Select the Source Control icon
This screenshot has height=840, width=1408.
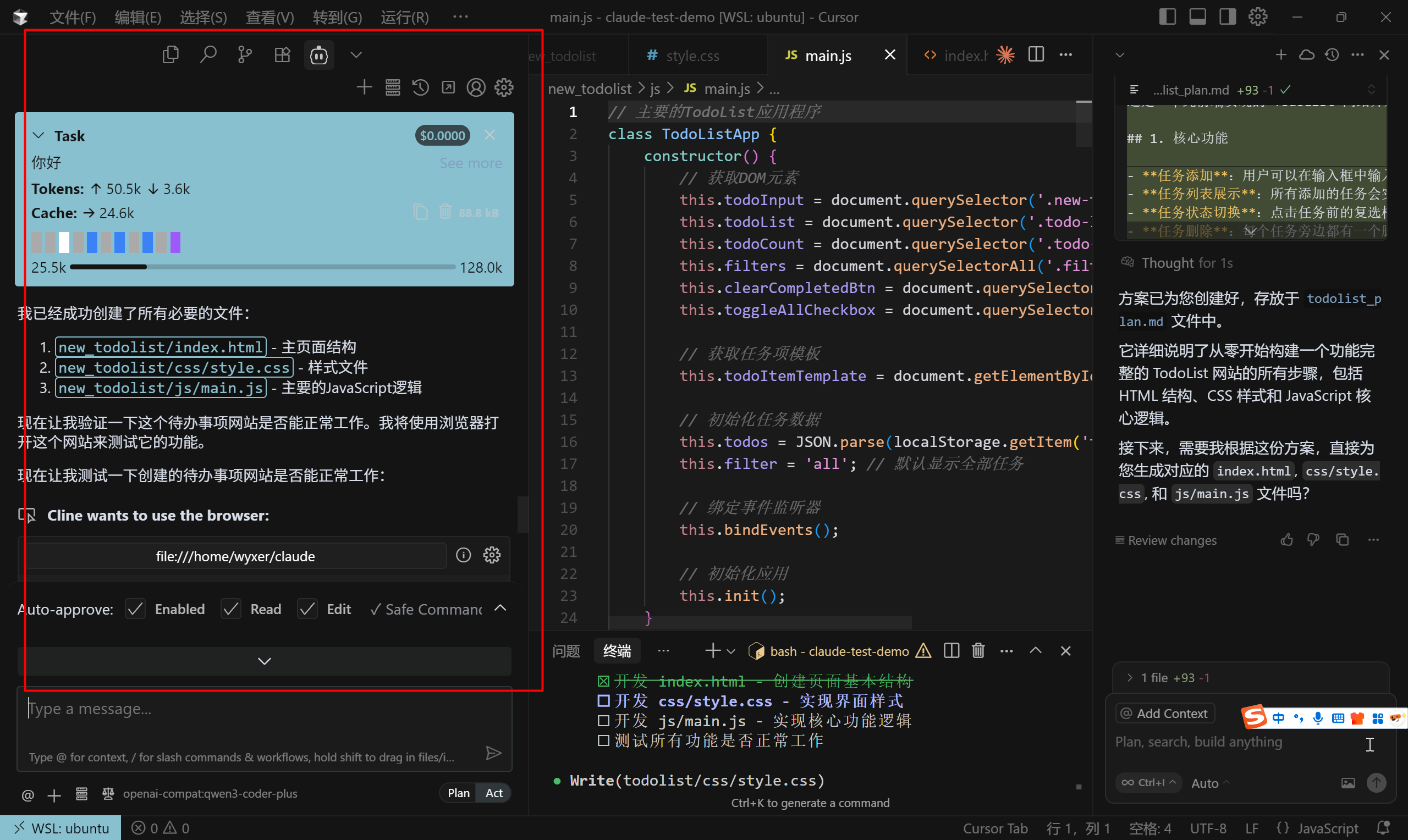point(245,54)
